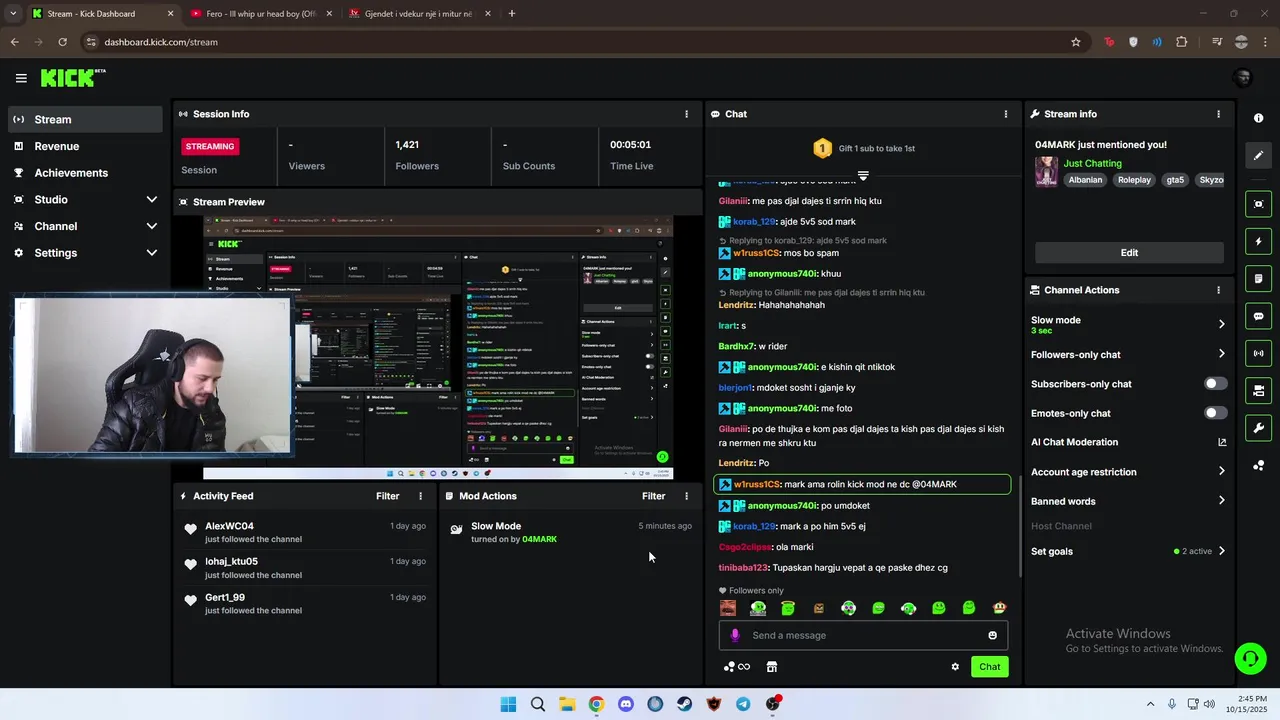Open a new browser tab
The width and height of the screenshot is (1280, 720).
[512, 14]
